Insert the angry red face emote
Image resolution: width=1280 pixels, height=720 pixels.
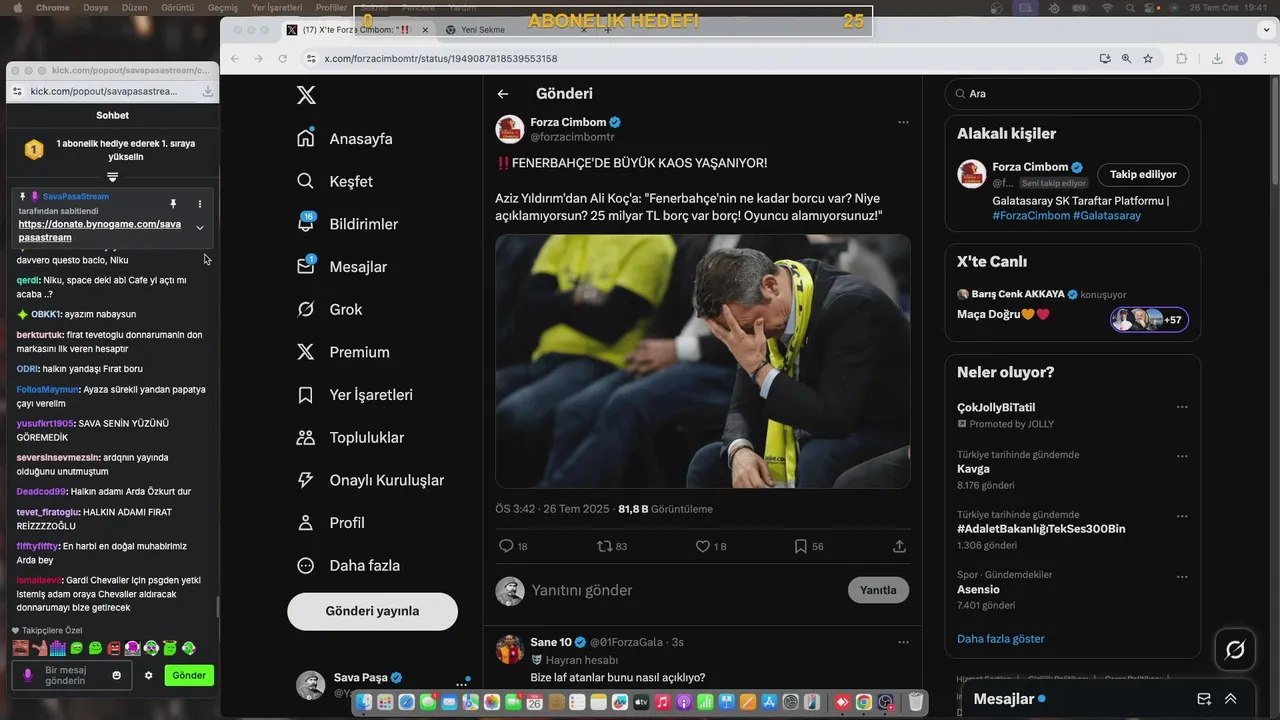pos(114,648)
